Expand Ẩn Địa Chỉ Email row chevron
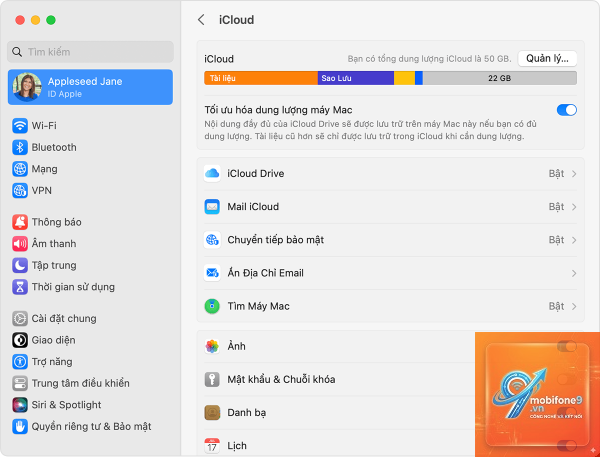This screenshot has width=600, height=457. (574, 273)
